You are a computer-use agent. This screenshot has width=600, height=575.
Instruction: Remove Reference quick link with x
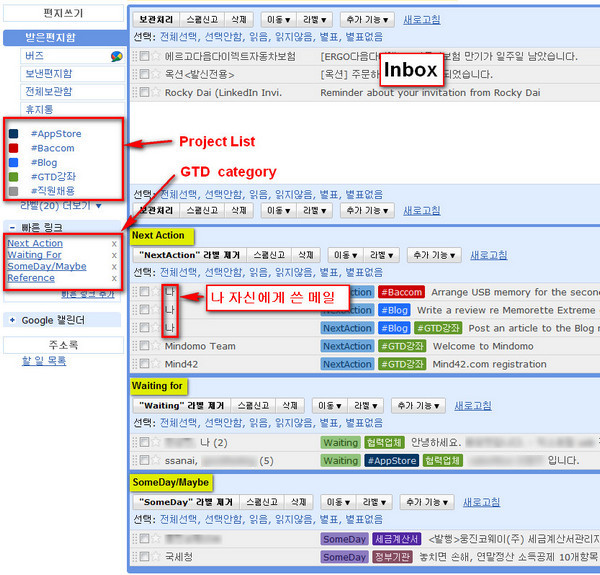point(114,278)
